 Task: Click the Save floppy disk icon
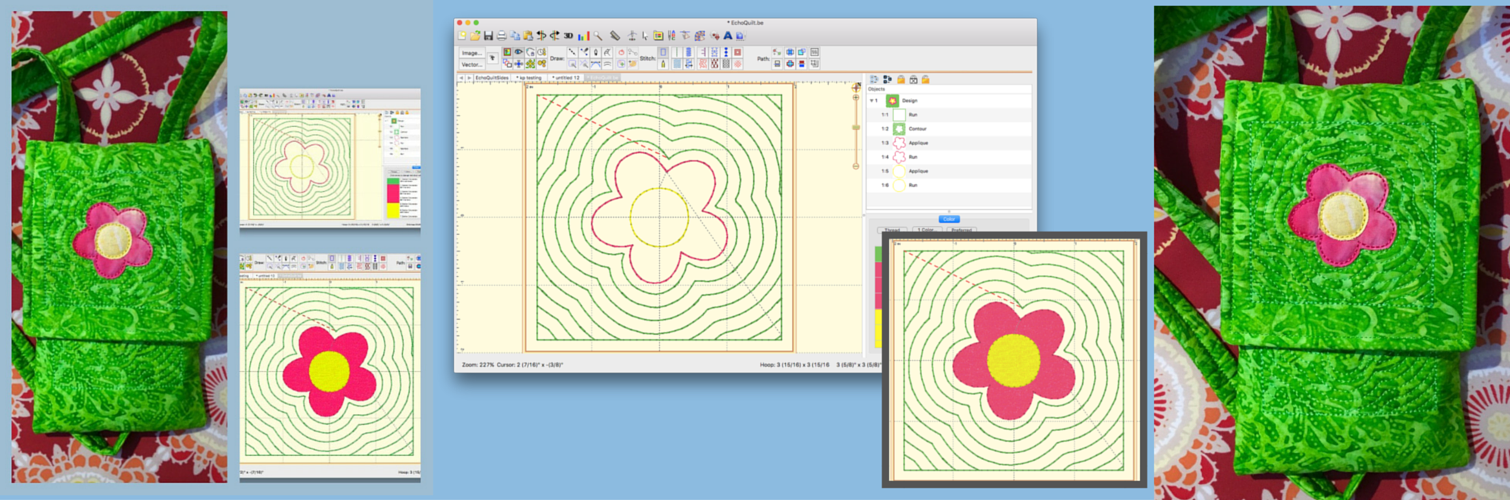[488, 36]
